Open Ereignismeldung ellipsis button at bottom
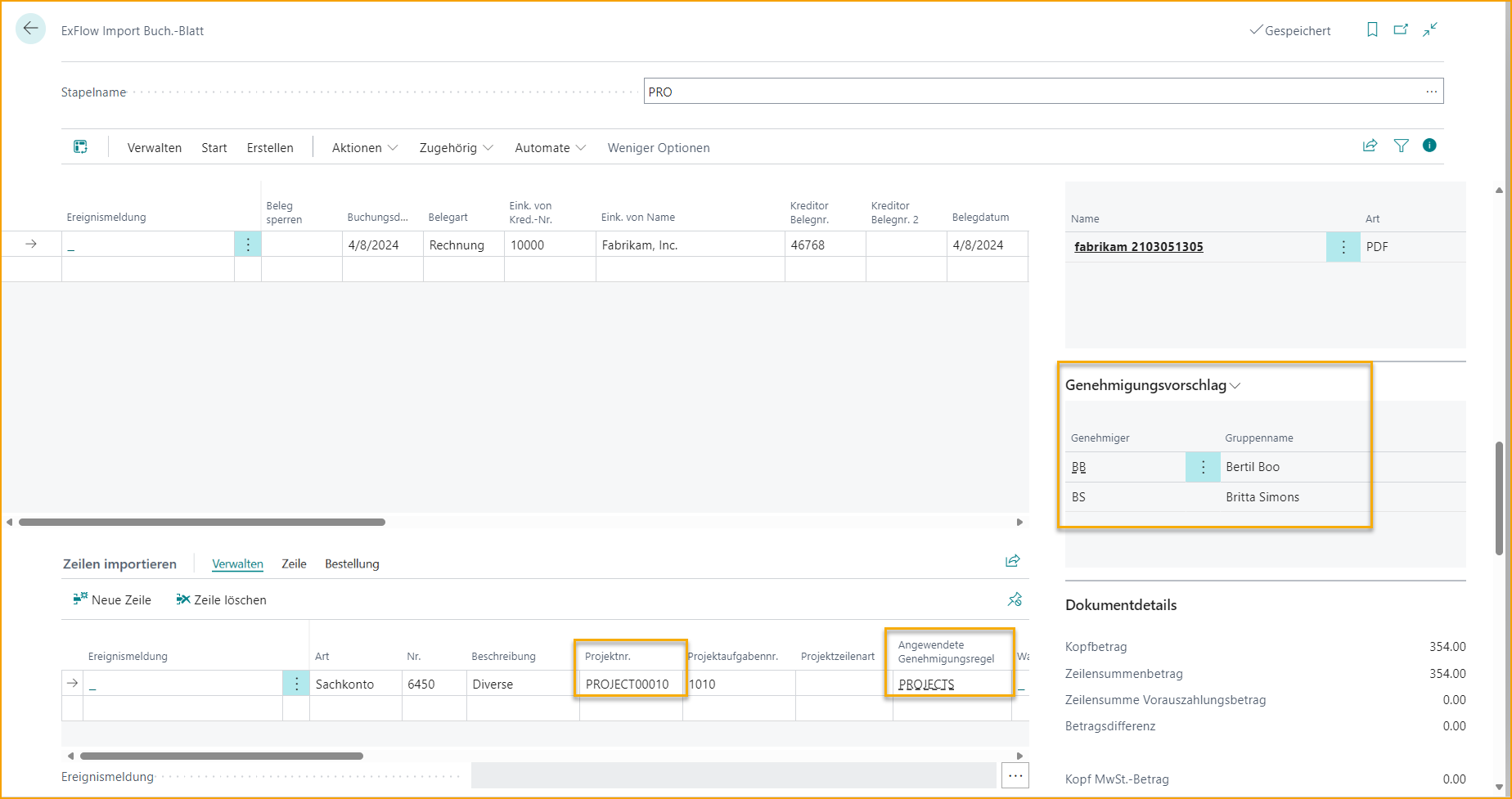 (x=1015, y=775)
